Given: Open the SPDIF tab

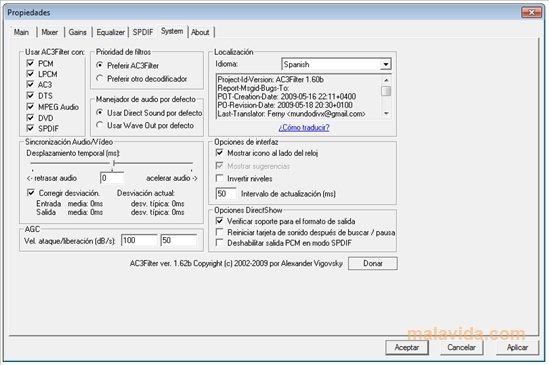Looking at the screenshot, I should point(143,32).
